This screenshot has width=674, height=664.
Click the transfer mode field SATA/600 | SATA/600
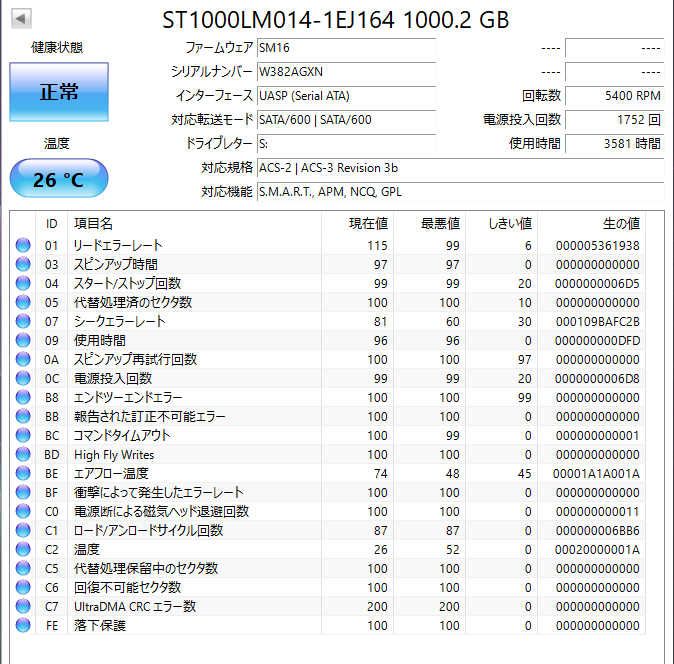tap(346, 120)
